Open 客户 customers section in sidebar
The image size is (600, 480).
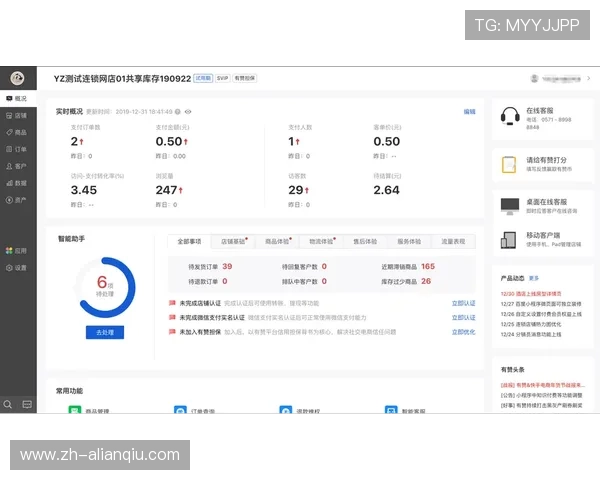click(x=17, y=166)
